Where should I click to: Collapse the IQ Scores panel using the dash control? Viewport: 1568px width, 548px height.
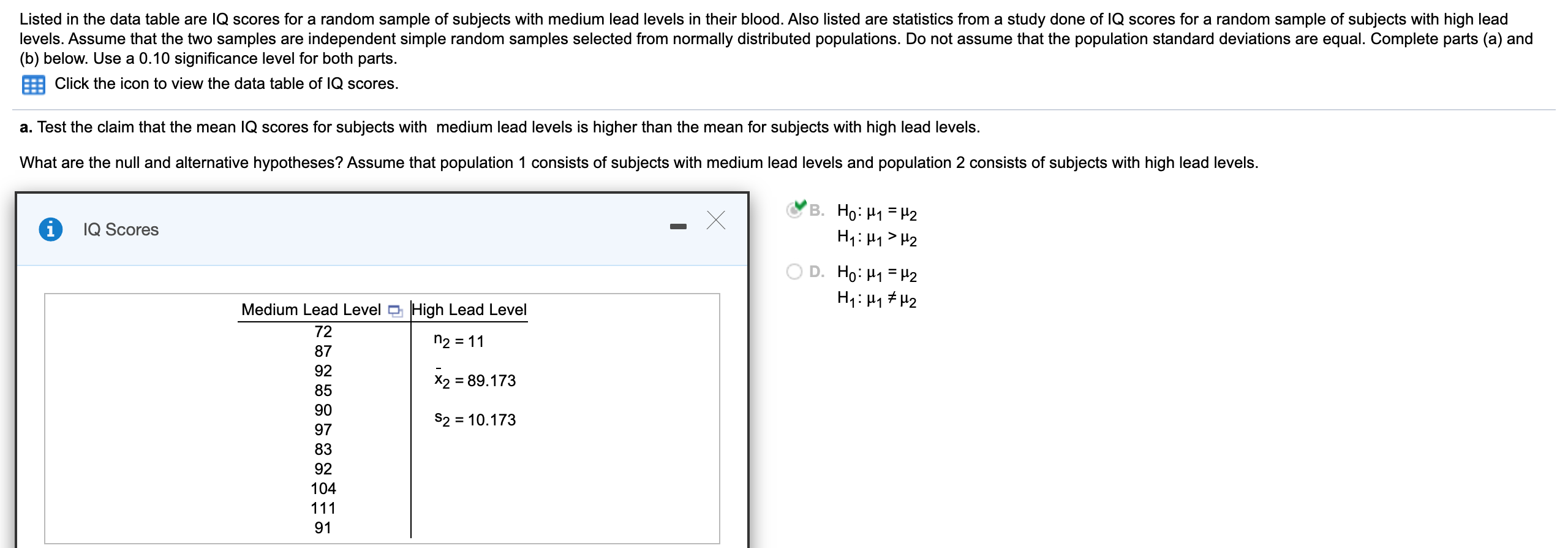[678, 226]
